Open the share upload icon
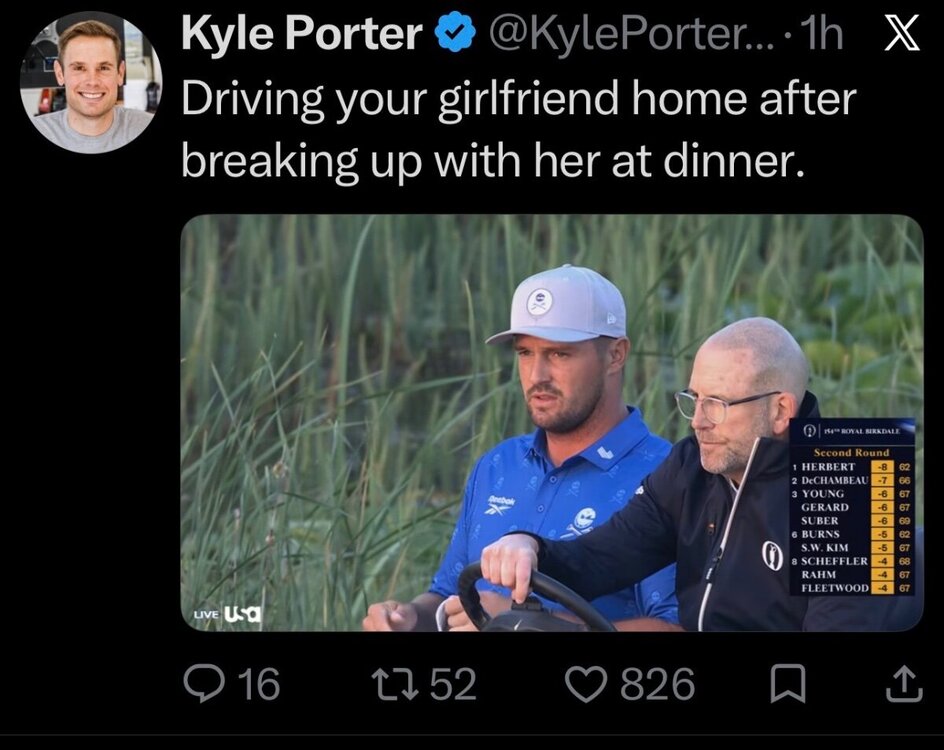 [x=904, y=684]
